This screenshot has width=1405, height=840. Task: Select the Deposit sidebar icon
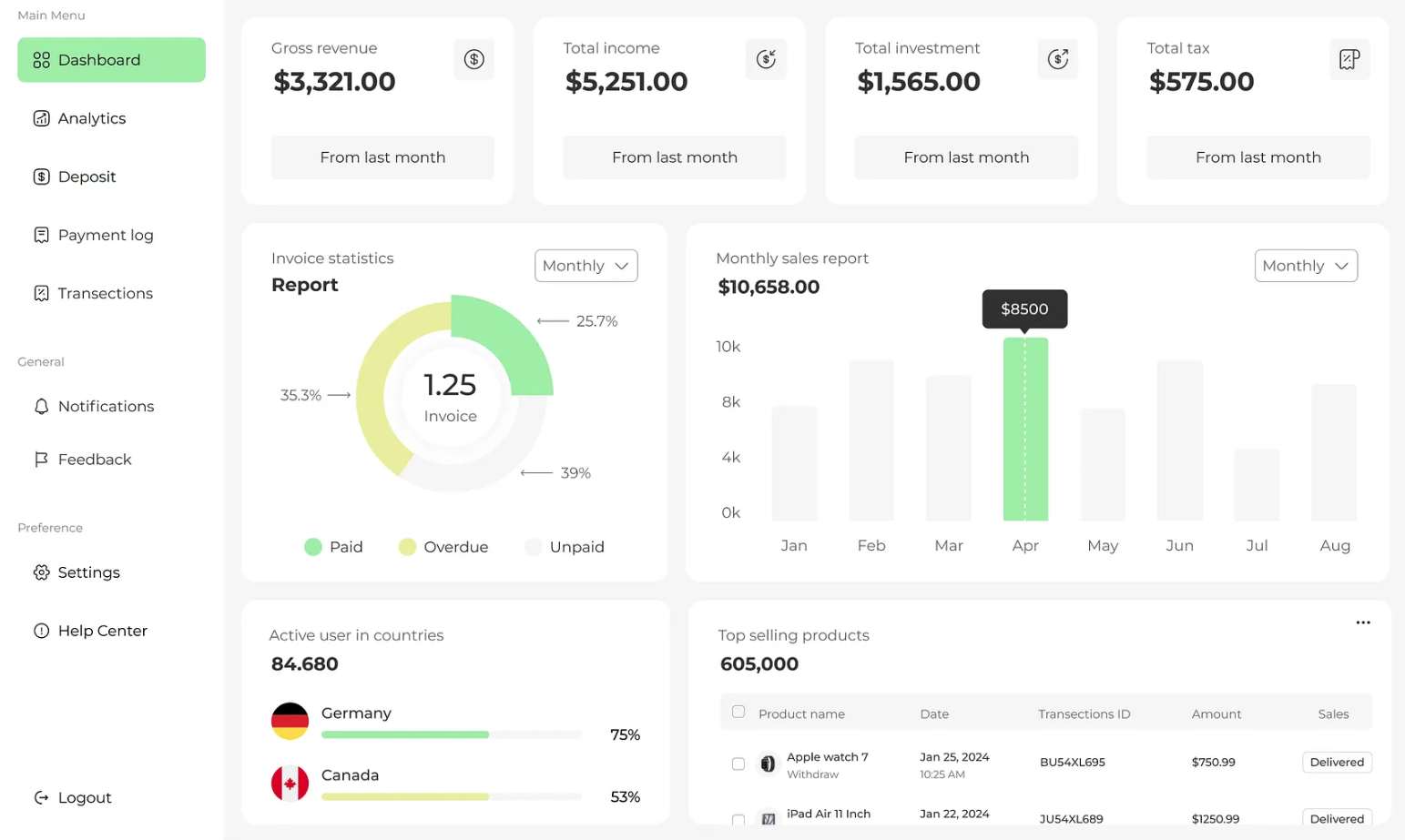42,177
